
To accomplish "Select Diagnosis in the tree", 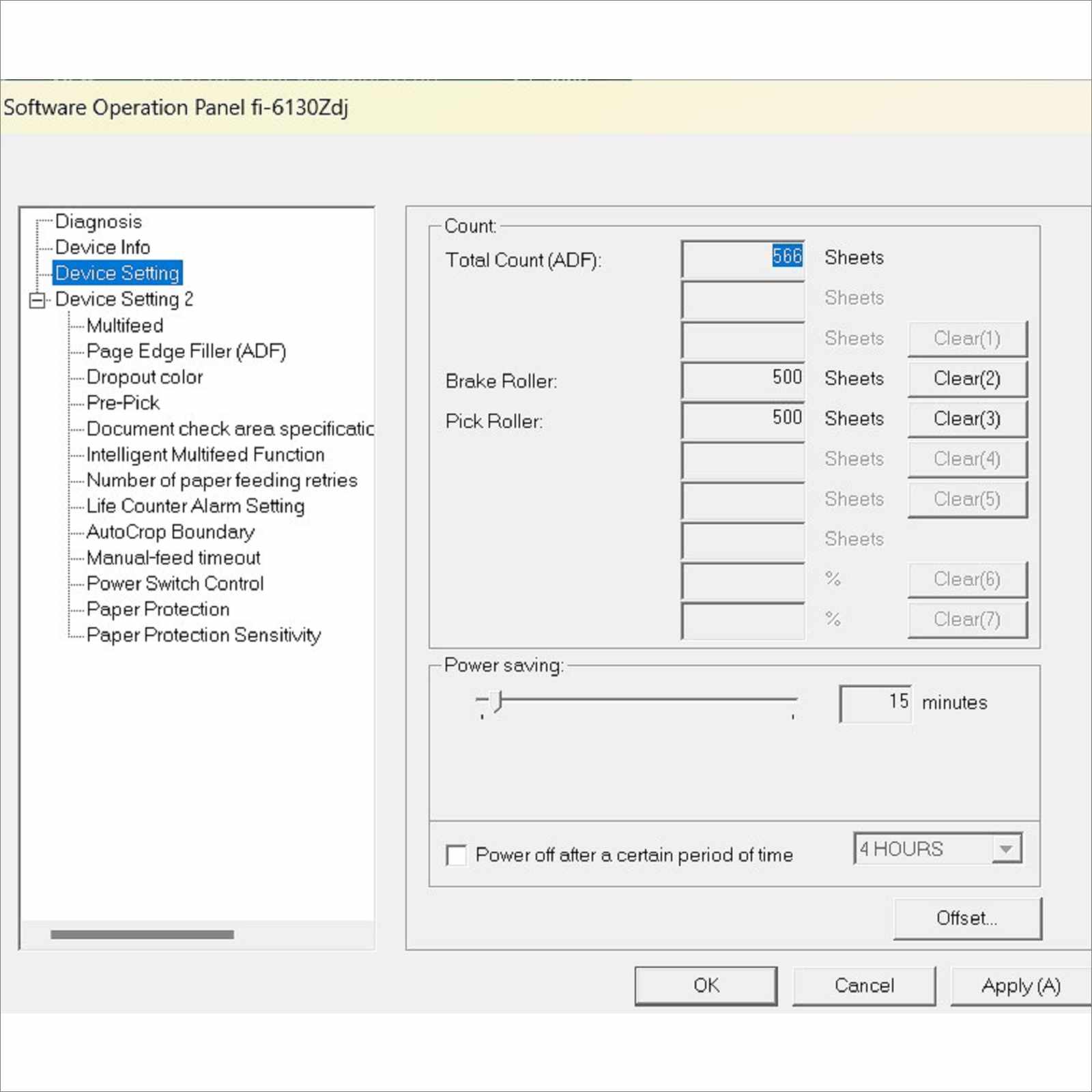I will [98, 221].
